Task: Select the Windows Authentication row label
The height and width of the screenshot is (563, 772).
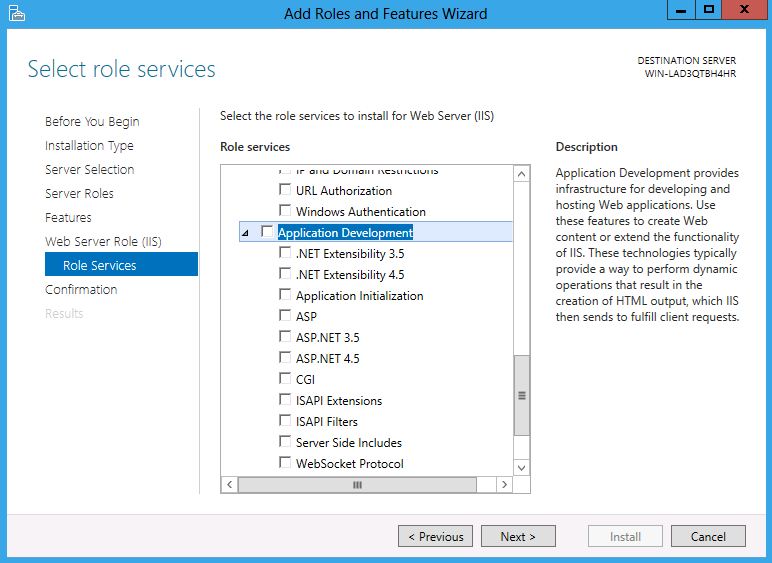Action: (x=360, y=212)
